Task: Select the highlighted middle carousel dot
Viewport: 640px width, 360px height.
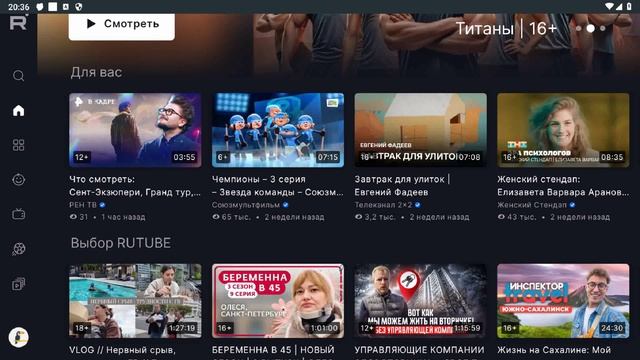Action: point(590,29)
